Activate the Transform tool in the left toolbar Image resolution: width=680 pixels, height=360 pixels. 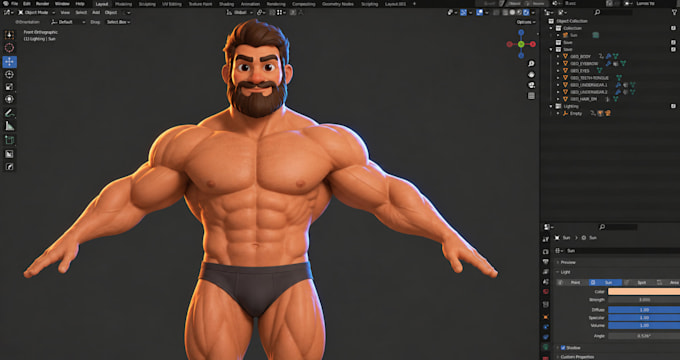(x=9, y=99)
